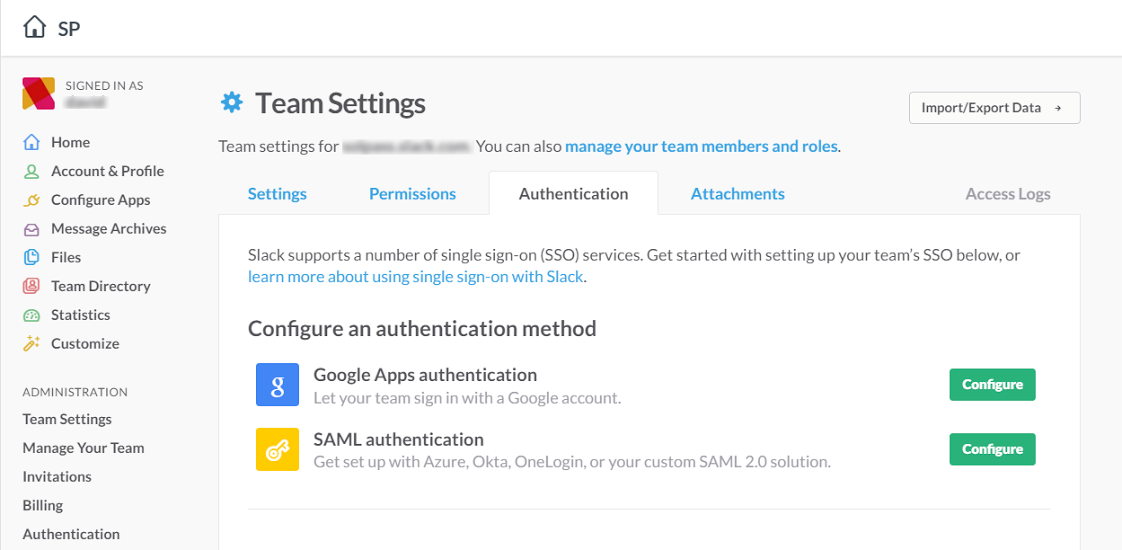
Task: Open Account & Profile page
Action: (107, 171)
